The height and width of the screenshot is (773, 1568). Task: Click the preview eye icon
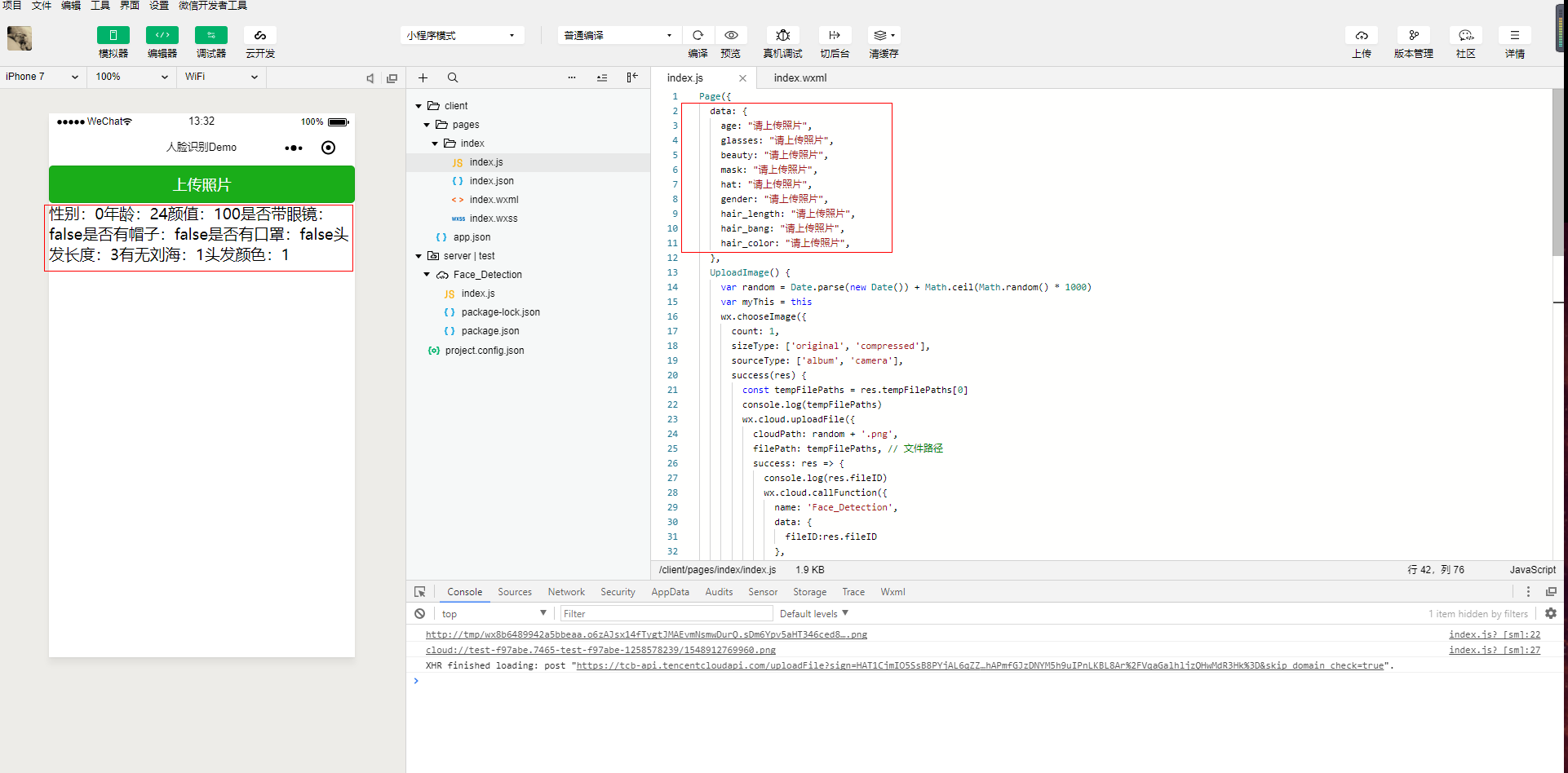pos(731,35)
